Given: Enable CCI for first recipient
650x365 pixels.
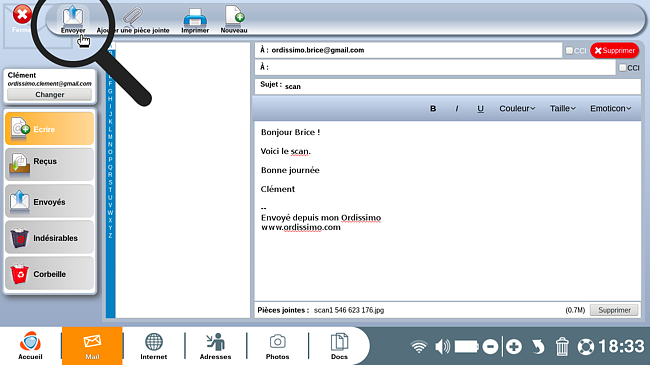Looking at the screenshot, I should click(x=569, y=51).
